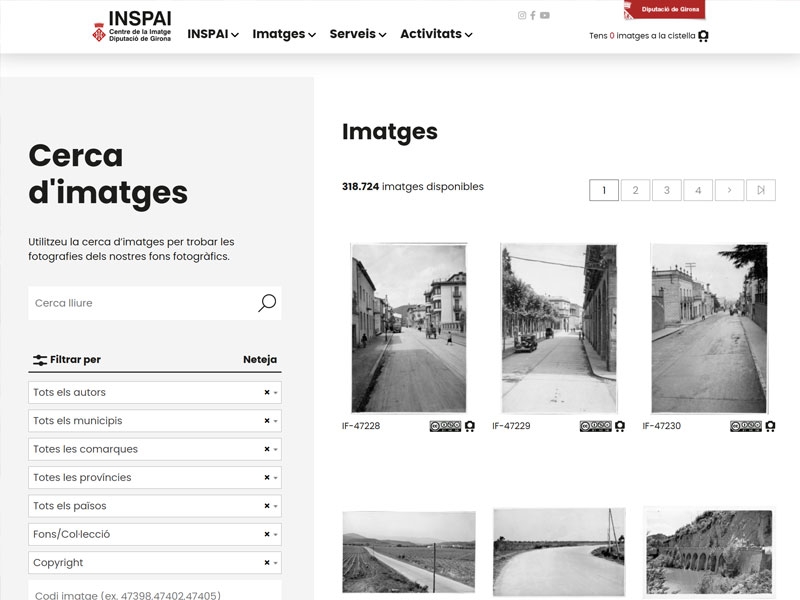Add image IF-47229 to the cistella
Image resolution: width=800 pixels, height=600 pixels.
click(620, 425)
